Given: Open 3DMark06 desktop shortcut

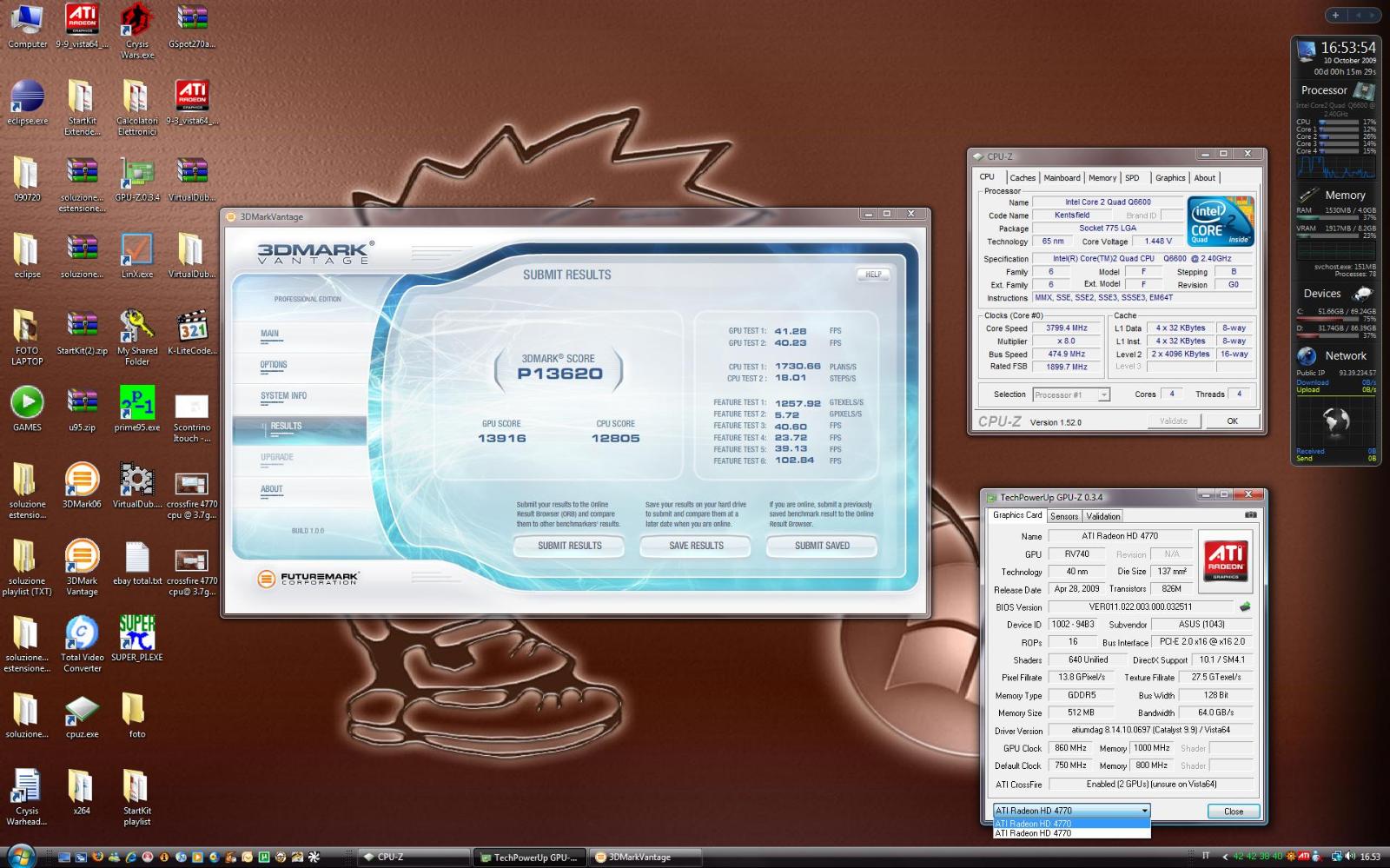Looking at the screenshot, I should (82, 485).
